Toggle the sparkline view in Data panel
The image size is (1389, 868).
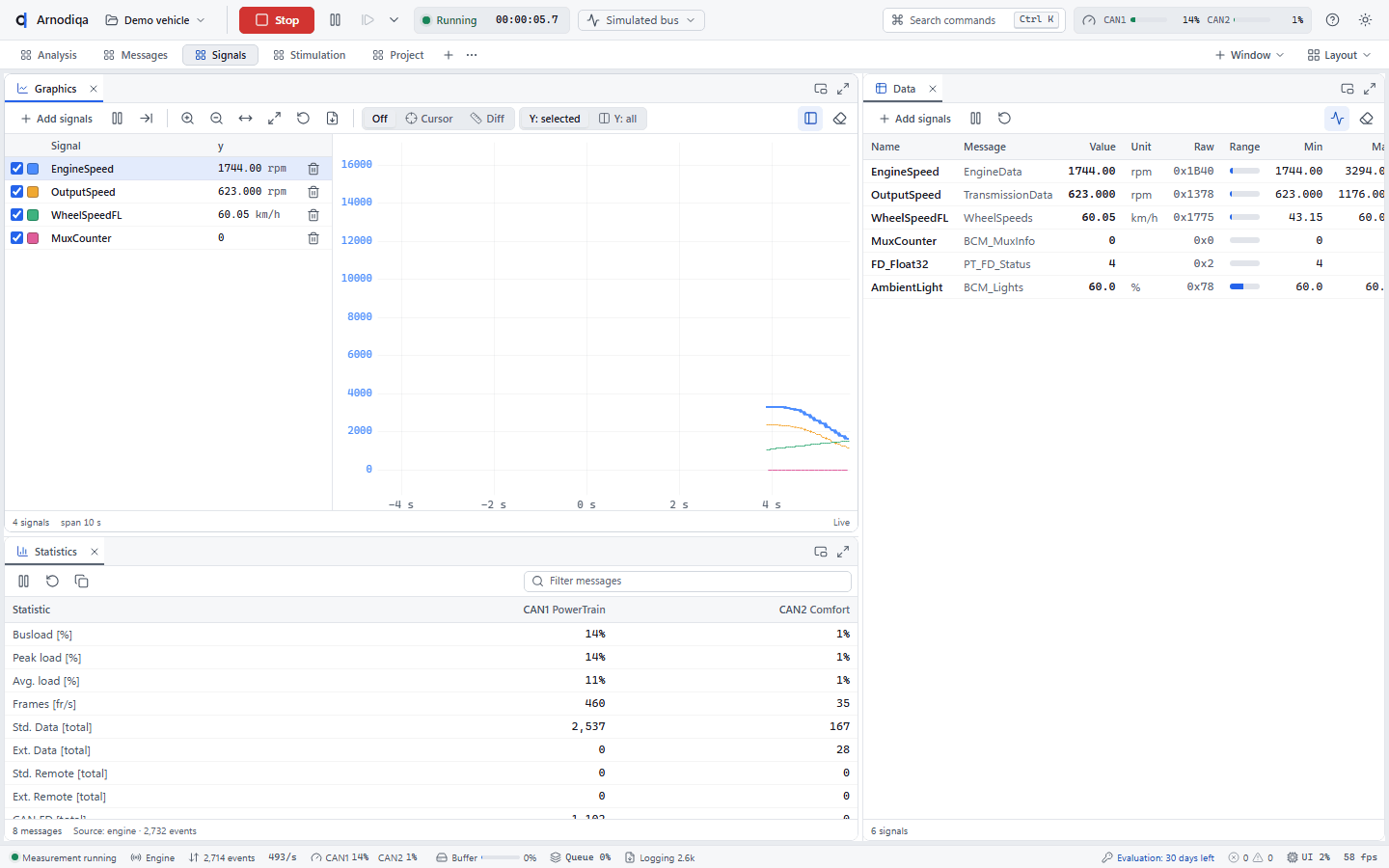tap(1337, 119)
